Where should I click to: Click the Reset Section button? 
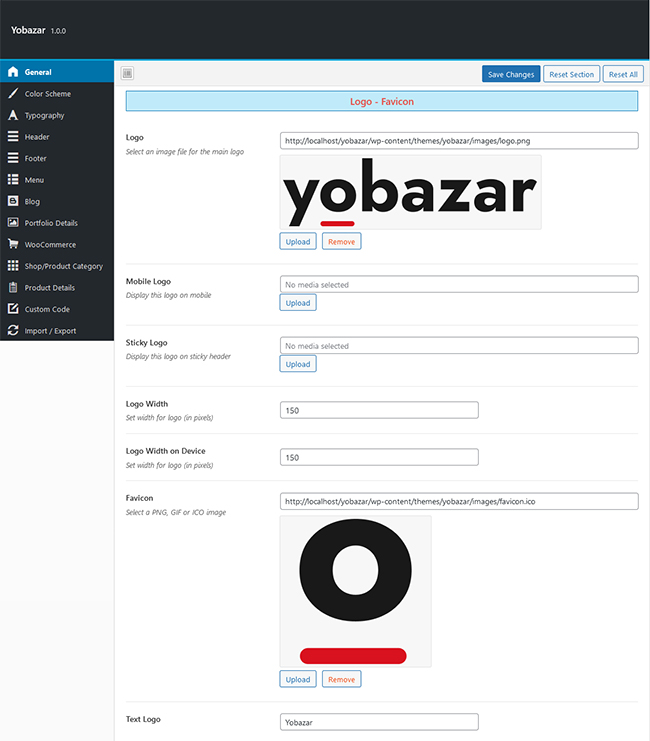coord(572,74)
